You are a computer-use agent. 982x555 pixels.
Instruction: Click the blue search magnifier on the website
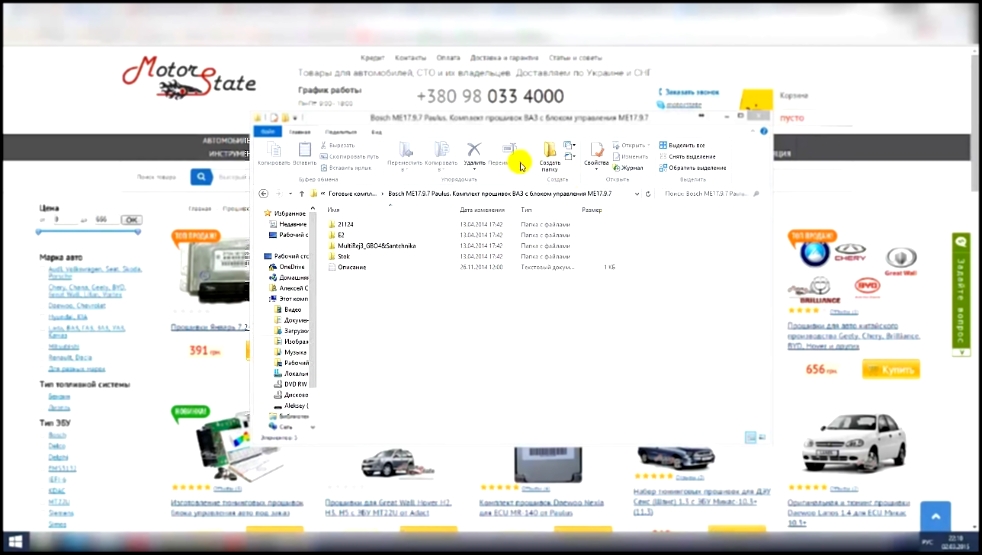click(x=201, y=177)
